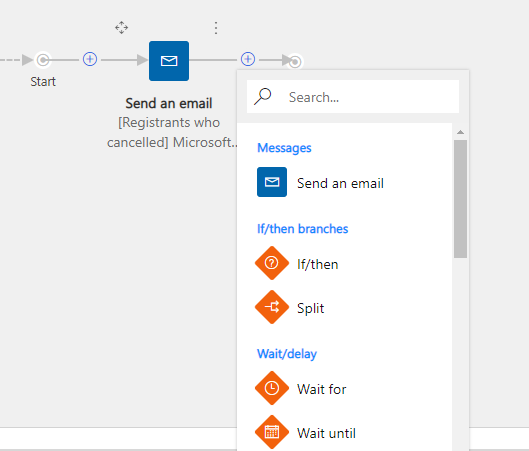The width and height of the screenshot is (529, 451).
Task: Select the If/then diamond icon
Action: 272,263
